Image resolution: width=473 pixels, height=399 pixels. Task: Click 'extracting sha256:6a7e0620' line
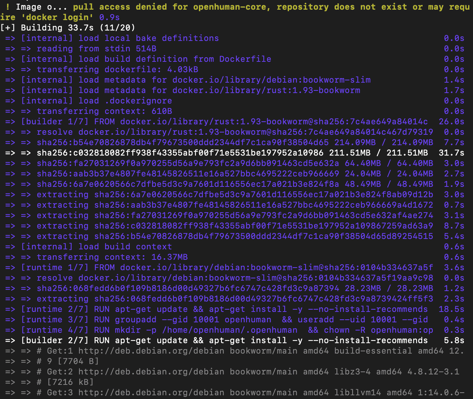[x=235, y=194]
